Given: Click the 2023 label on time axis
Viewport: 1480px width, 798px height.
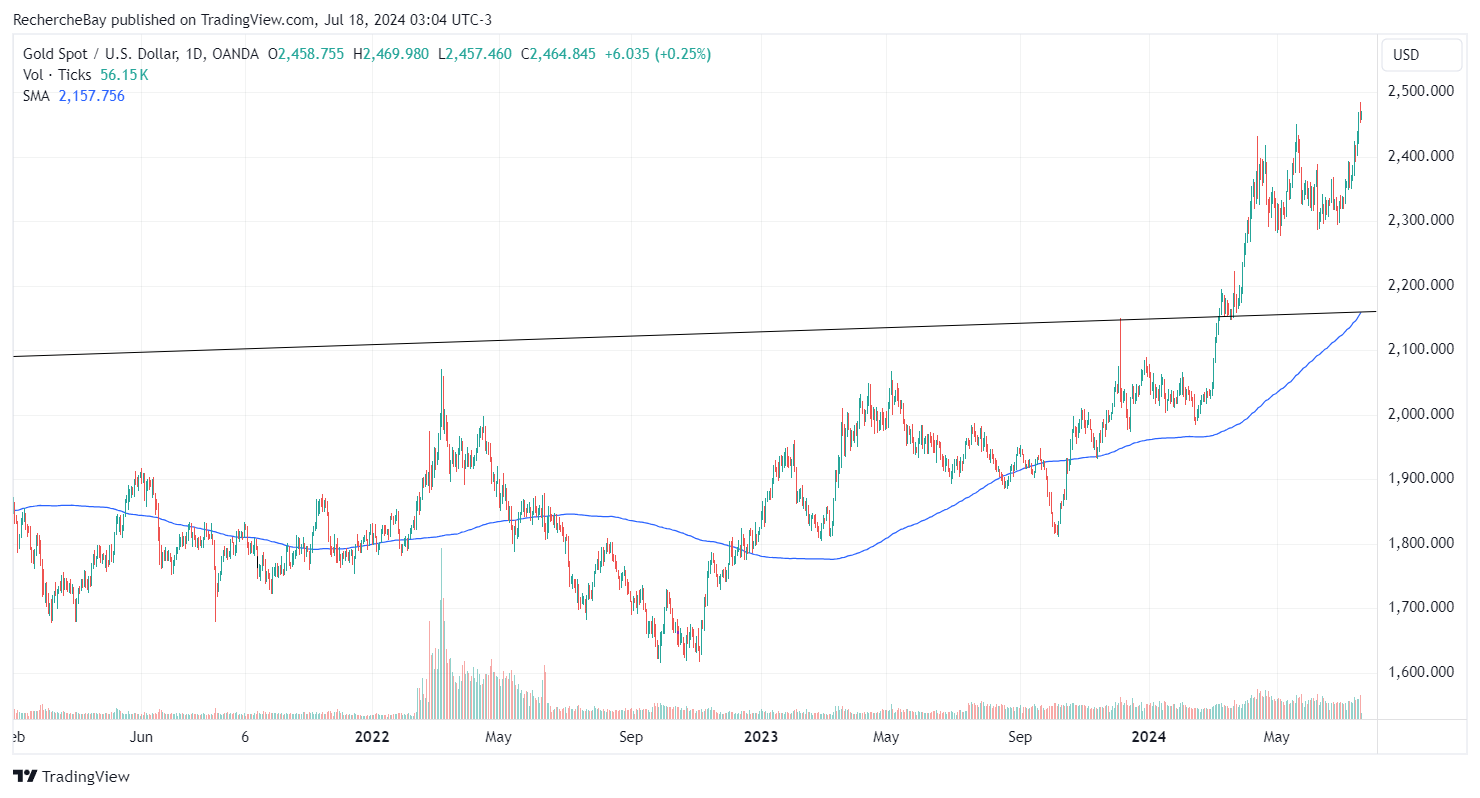Looking at the screenshot, I should point(762,738).
